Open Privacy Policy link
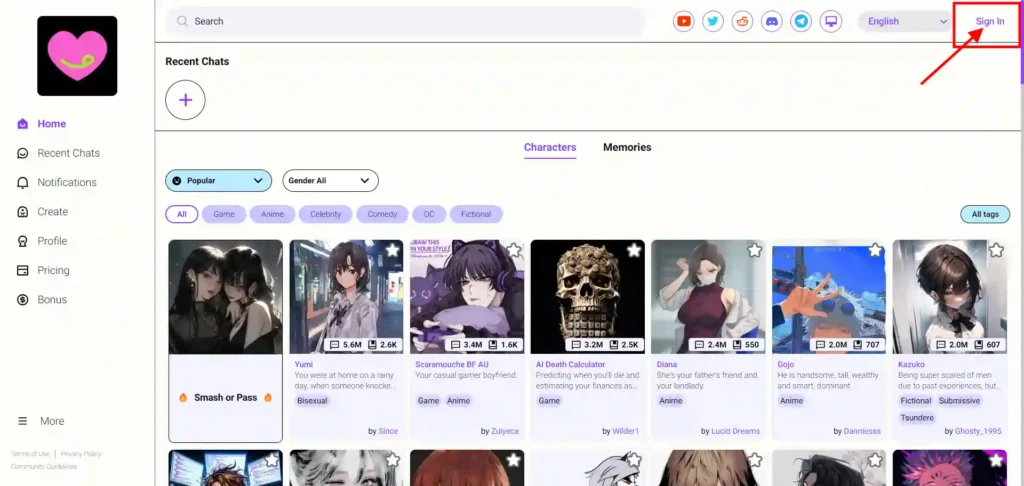Screen dimensions: 1024x486 [x=81, y=454]
